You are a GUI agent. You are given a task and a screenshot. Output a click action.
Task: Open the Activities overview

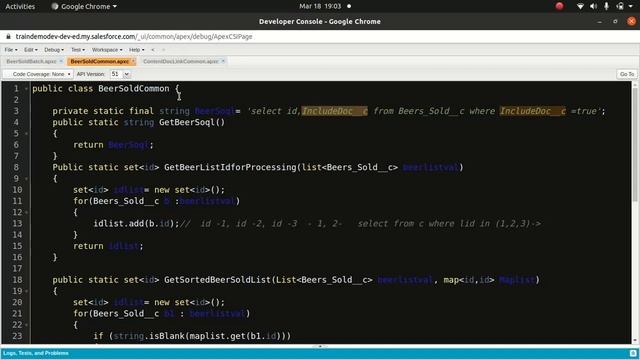pos(20,7)
